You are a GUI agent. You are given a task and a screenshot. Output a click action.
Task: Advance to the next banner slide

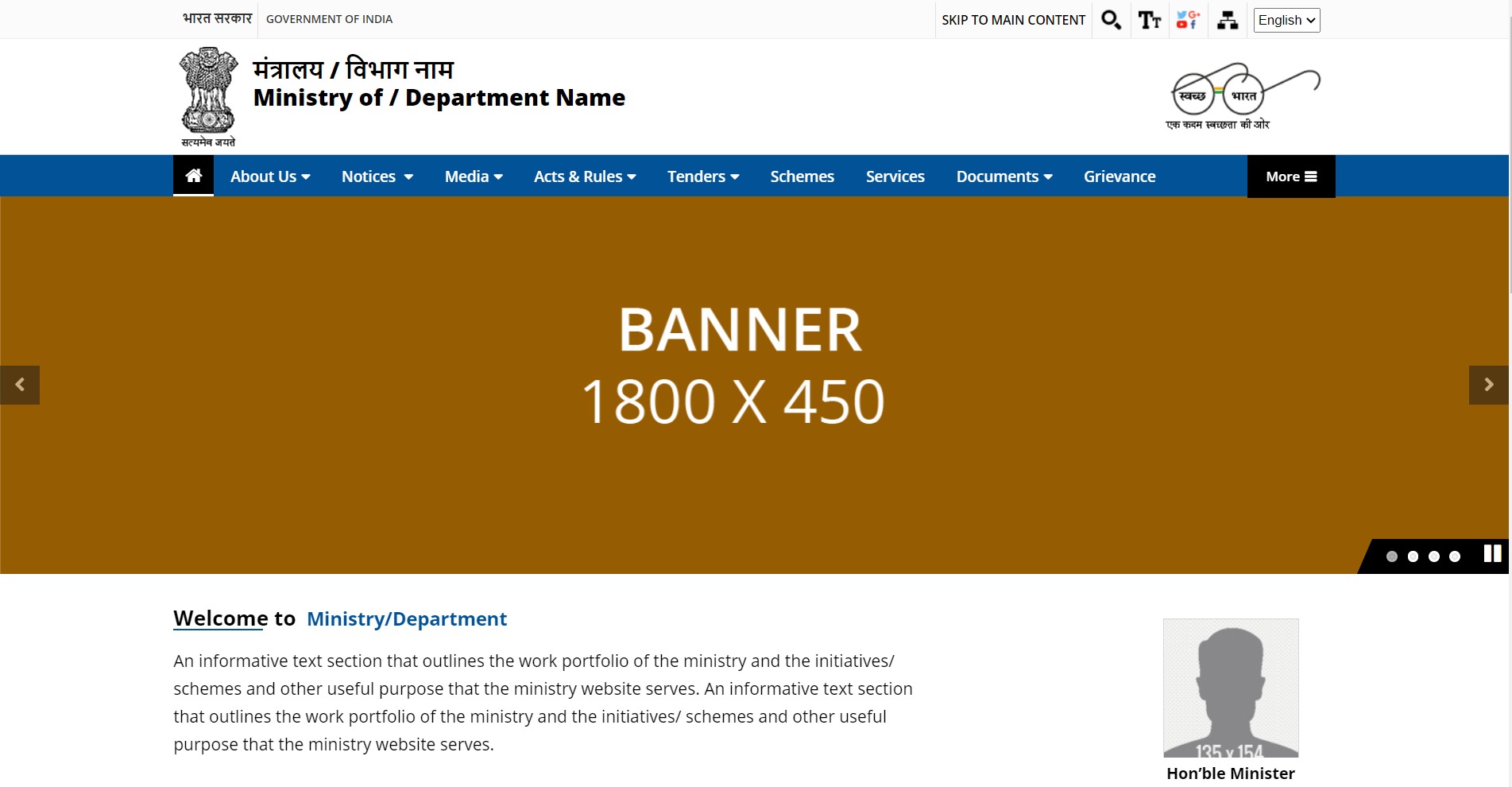point(1488,385)
